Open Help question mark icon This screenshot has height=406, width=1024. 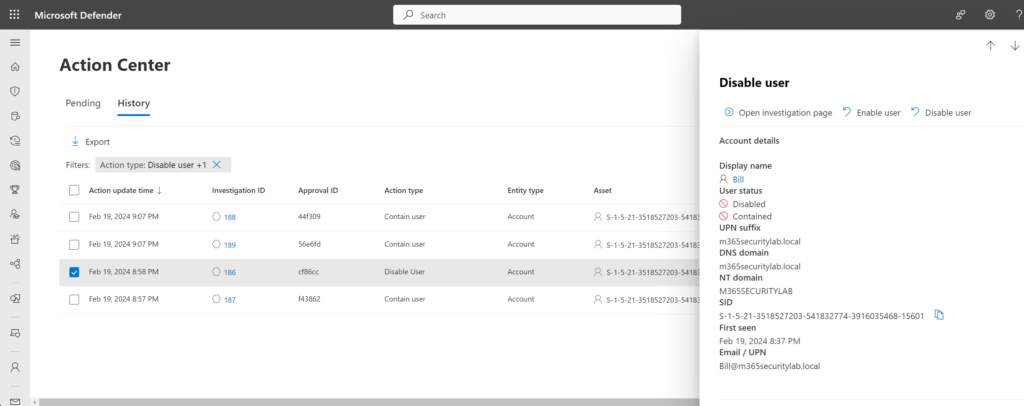[1019, 14]
